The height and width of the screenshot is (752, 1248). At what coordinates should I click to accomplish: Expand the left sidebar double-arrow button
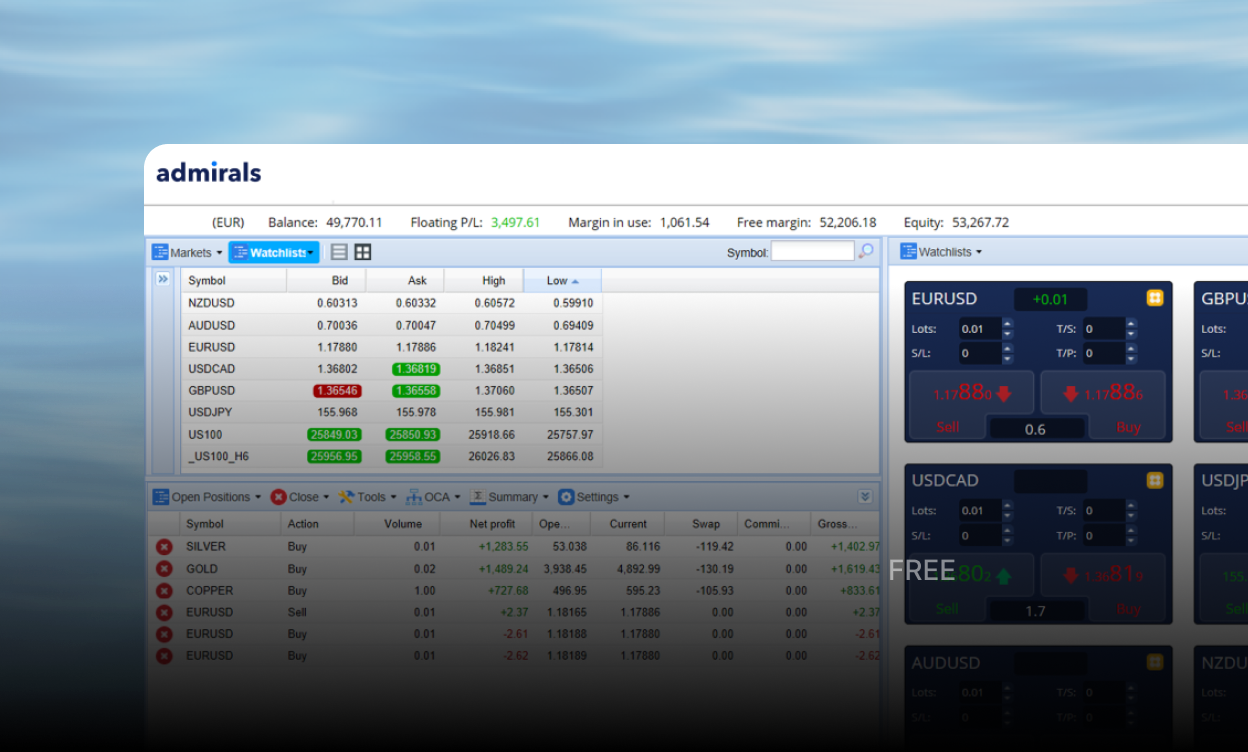point(164,280)
